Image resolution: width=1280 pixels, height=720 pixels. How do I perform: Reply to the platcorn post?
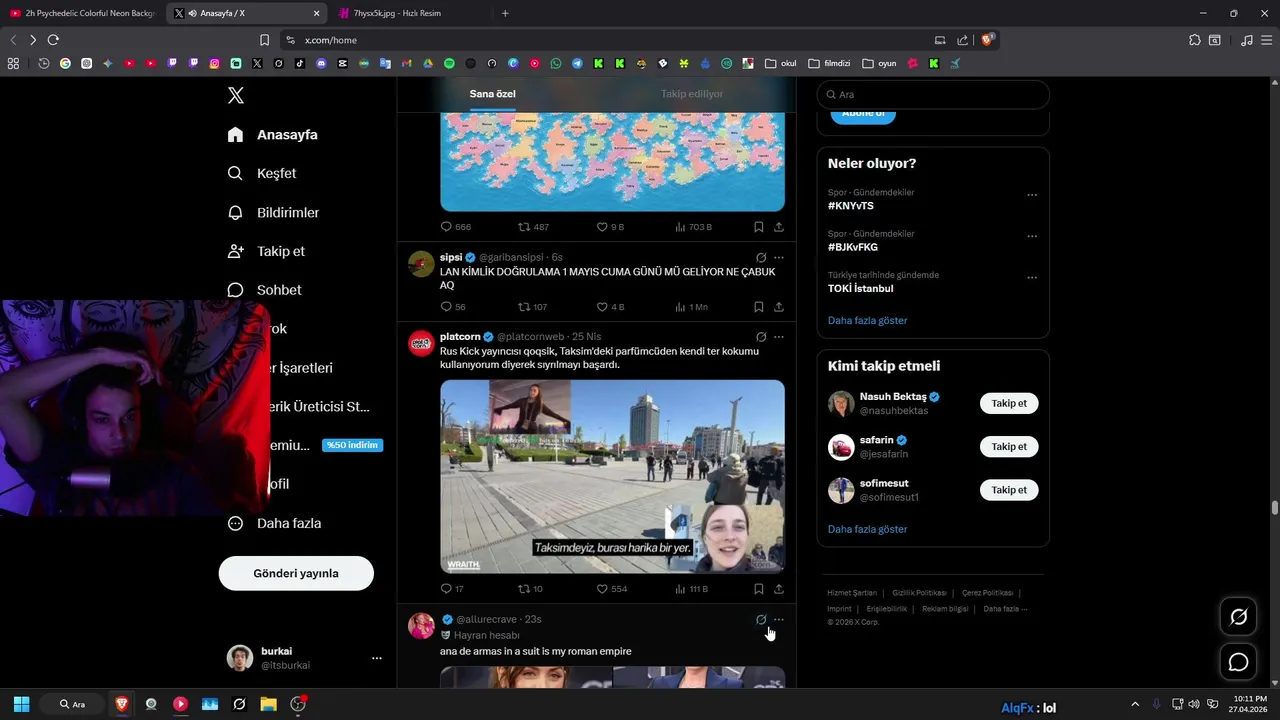(x=452, y=589)
